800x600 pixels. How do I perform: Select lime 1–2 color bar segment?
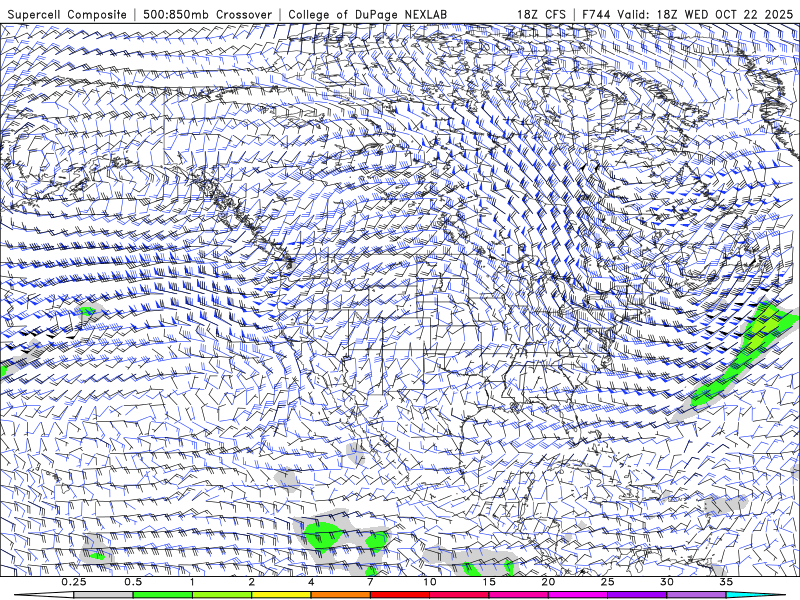pyautogui.click(x=221, y=595)
